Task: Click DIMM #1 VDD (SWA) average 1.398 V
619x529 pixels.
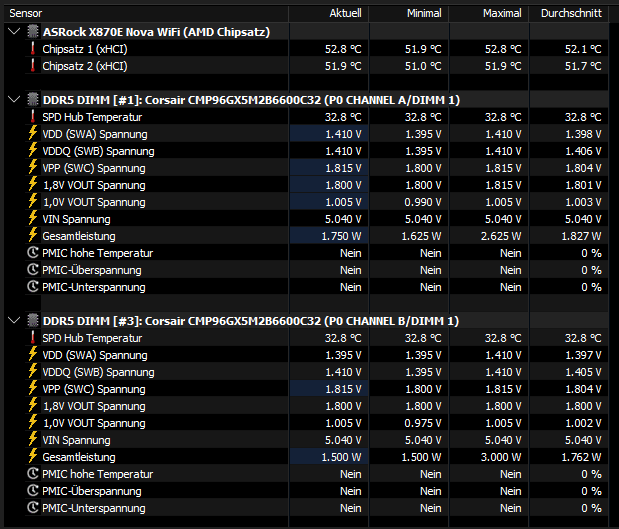Action: (583, 134)
